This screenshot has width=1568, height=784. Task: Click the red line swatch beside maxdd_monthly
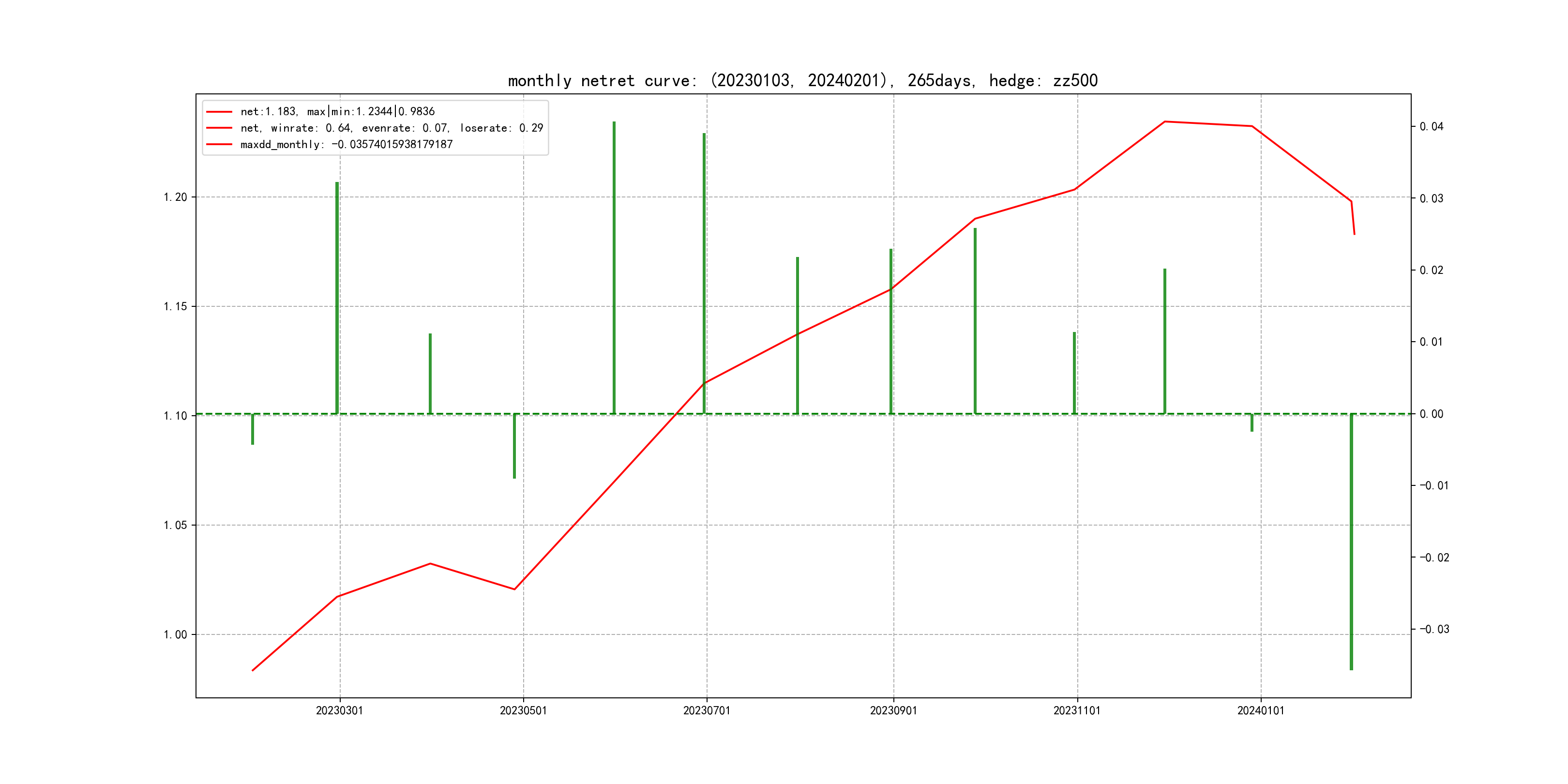click(219, 144)
